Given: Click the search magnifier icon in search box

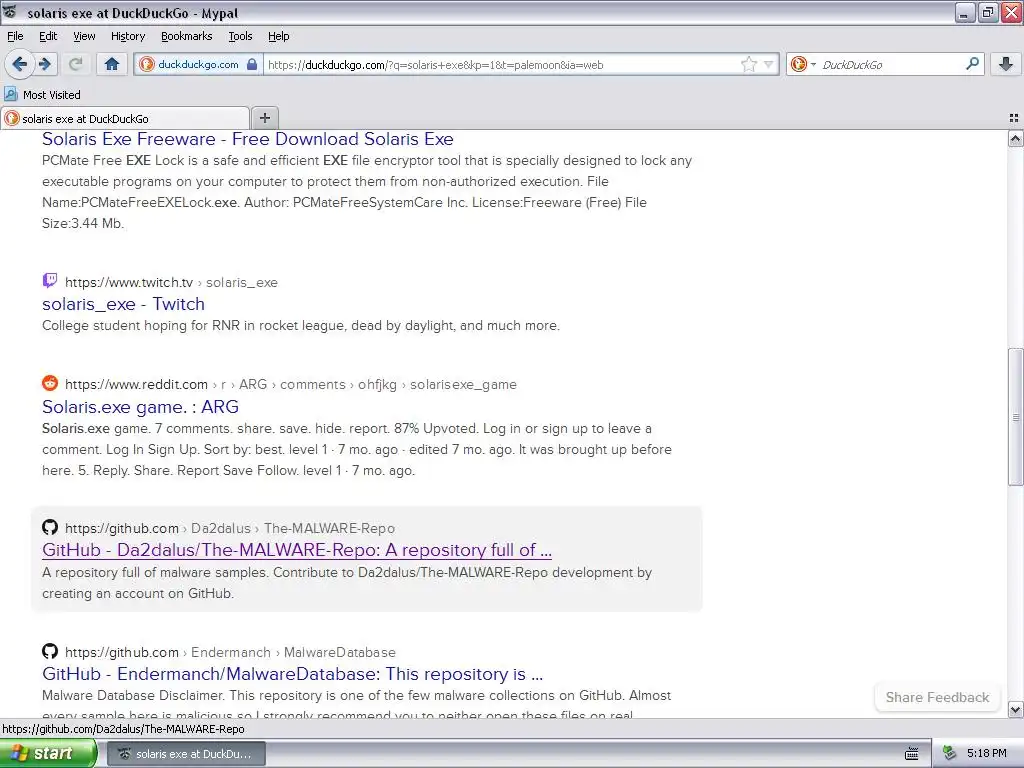Looking at the screenshot, I should 972,64.
